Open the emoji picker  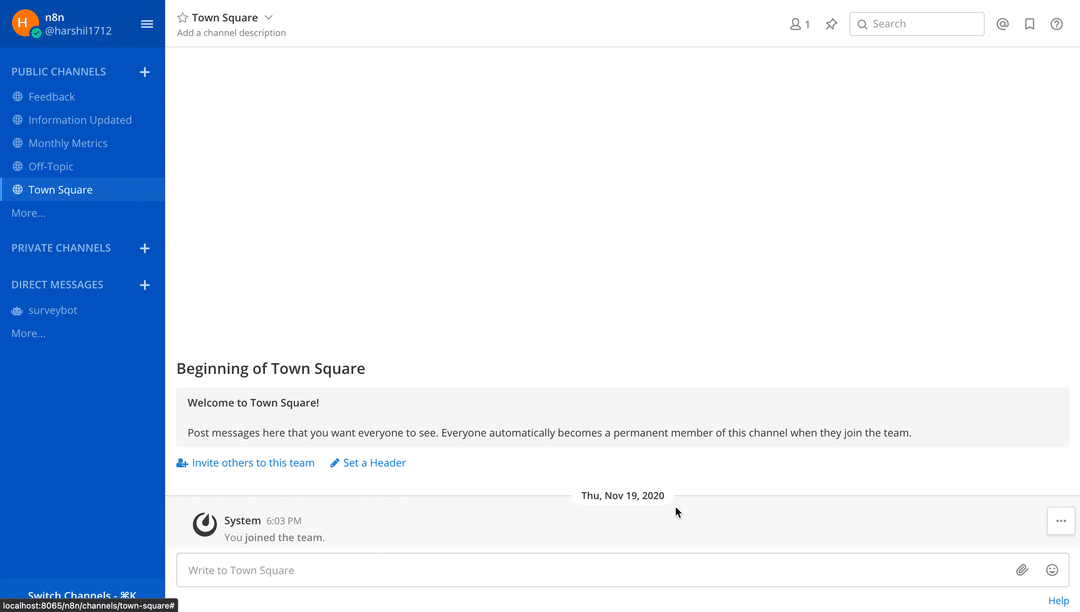click(x=1052, y=570)
